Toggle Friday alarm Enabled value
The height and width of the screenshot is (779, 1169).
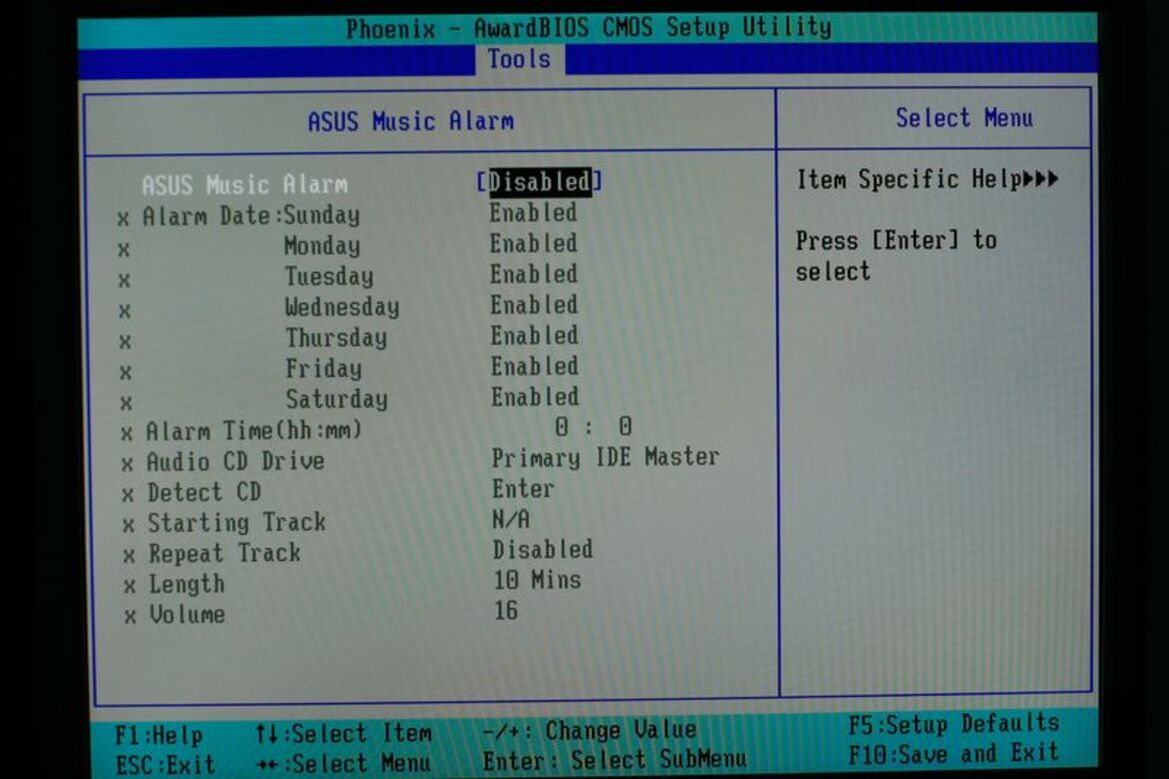tap(535, 366)
